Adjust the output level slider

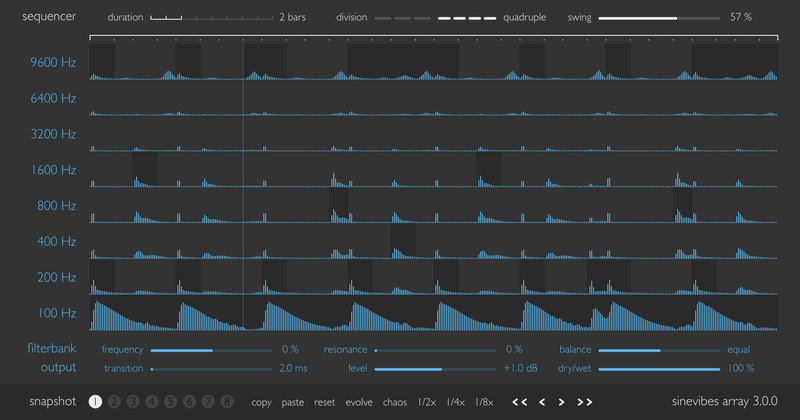coord(435,369)
